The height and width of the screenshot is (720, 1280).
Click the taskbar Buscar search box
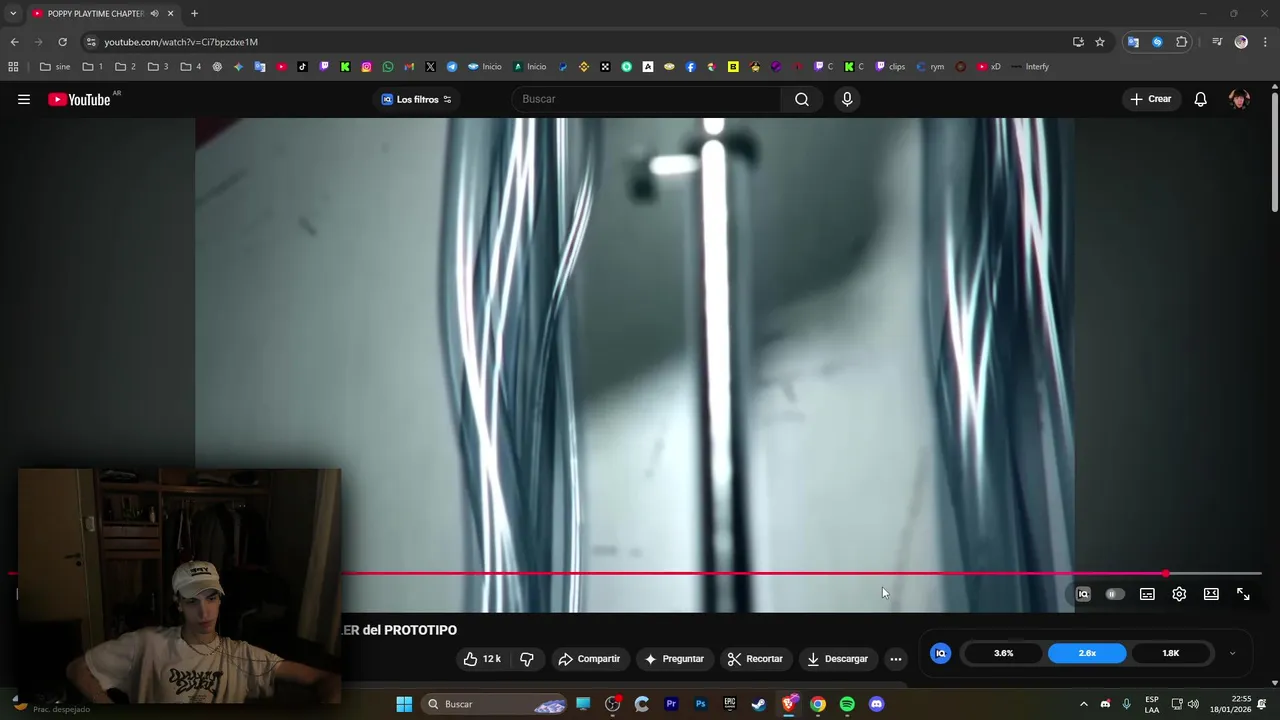pos(494,704)
